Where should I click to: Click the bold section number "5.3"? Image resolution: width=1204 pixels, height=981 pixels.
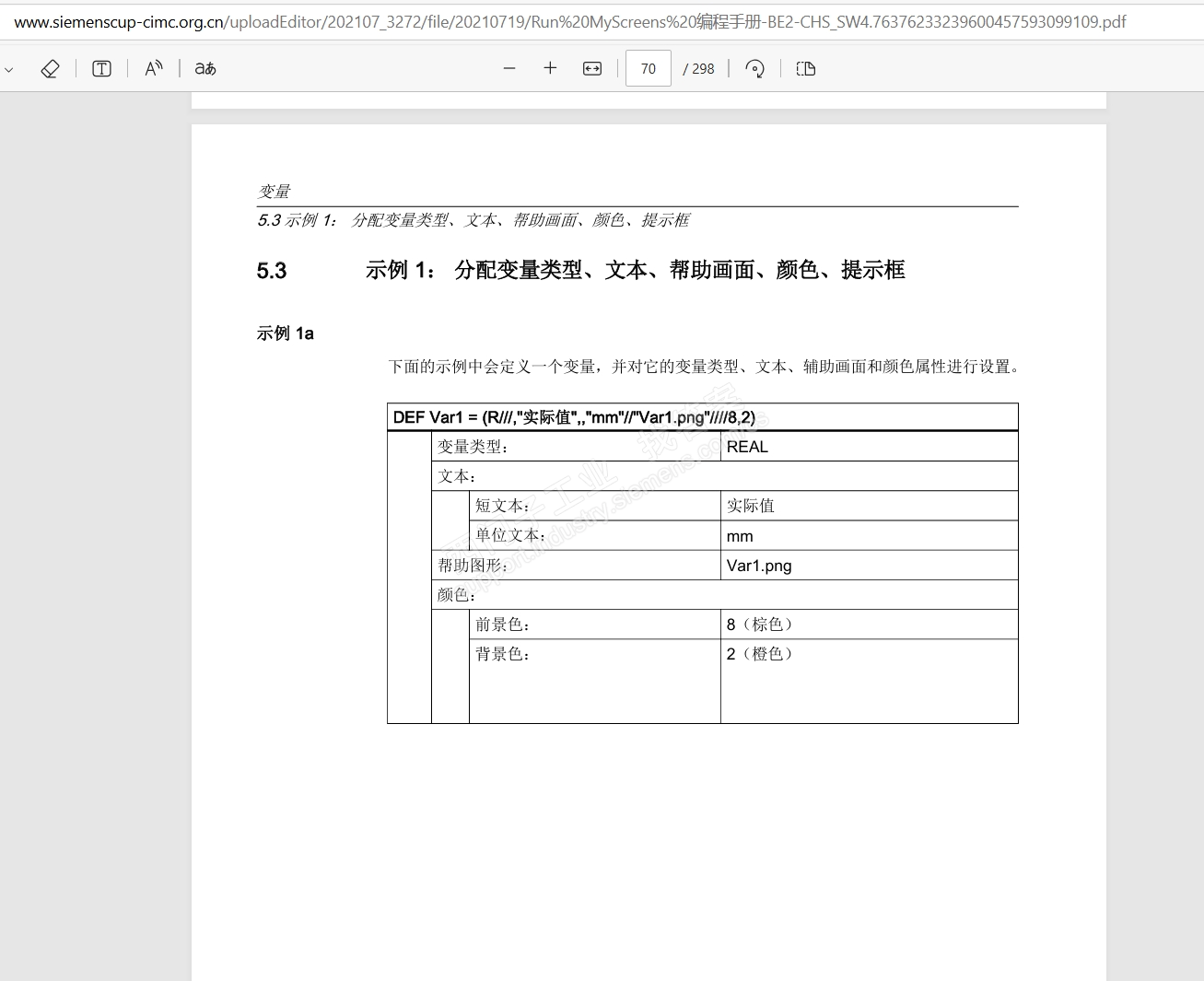click(x=272, y=271)
